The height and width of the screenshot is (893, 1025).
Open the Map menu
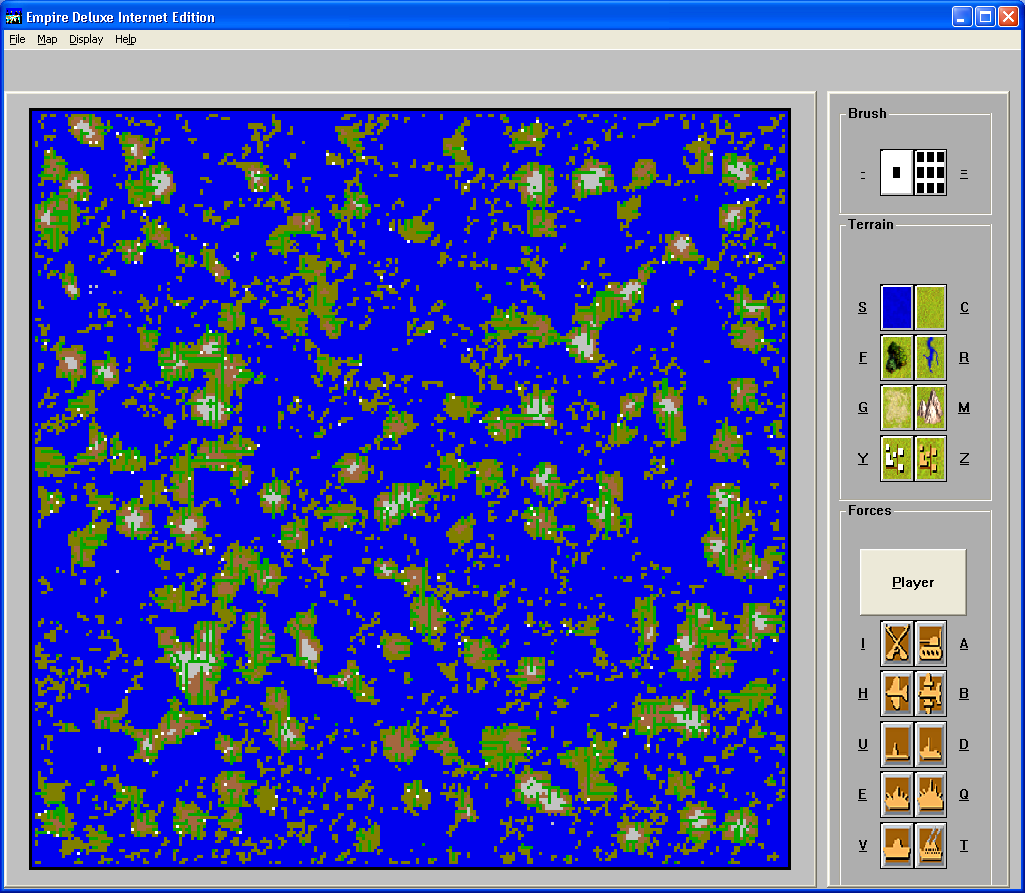click(47, 40)
